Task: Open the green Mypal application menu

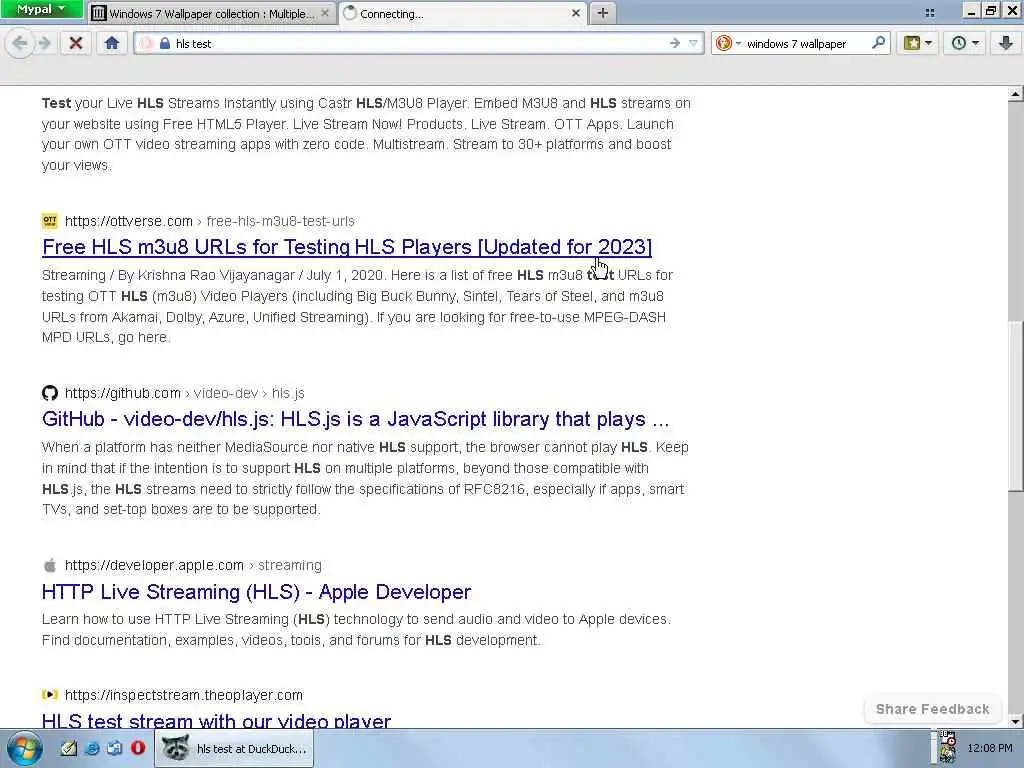Action: [41, 9]
